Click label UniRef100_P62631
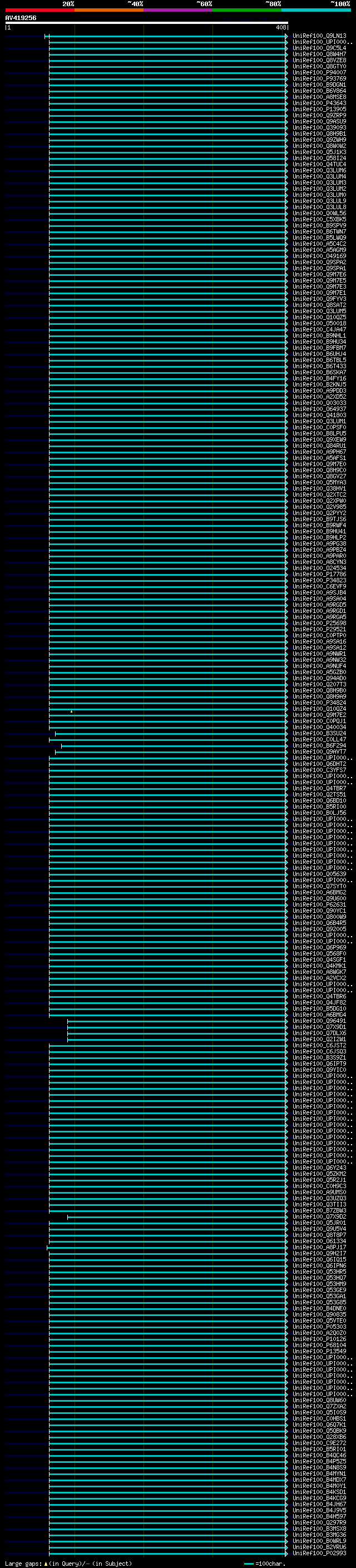 (x=319, y=904)
